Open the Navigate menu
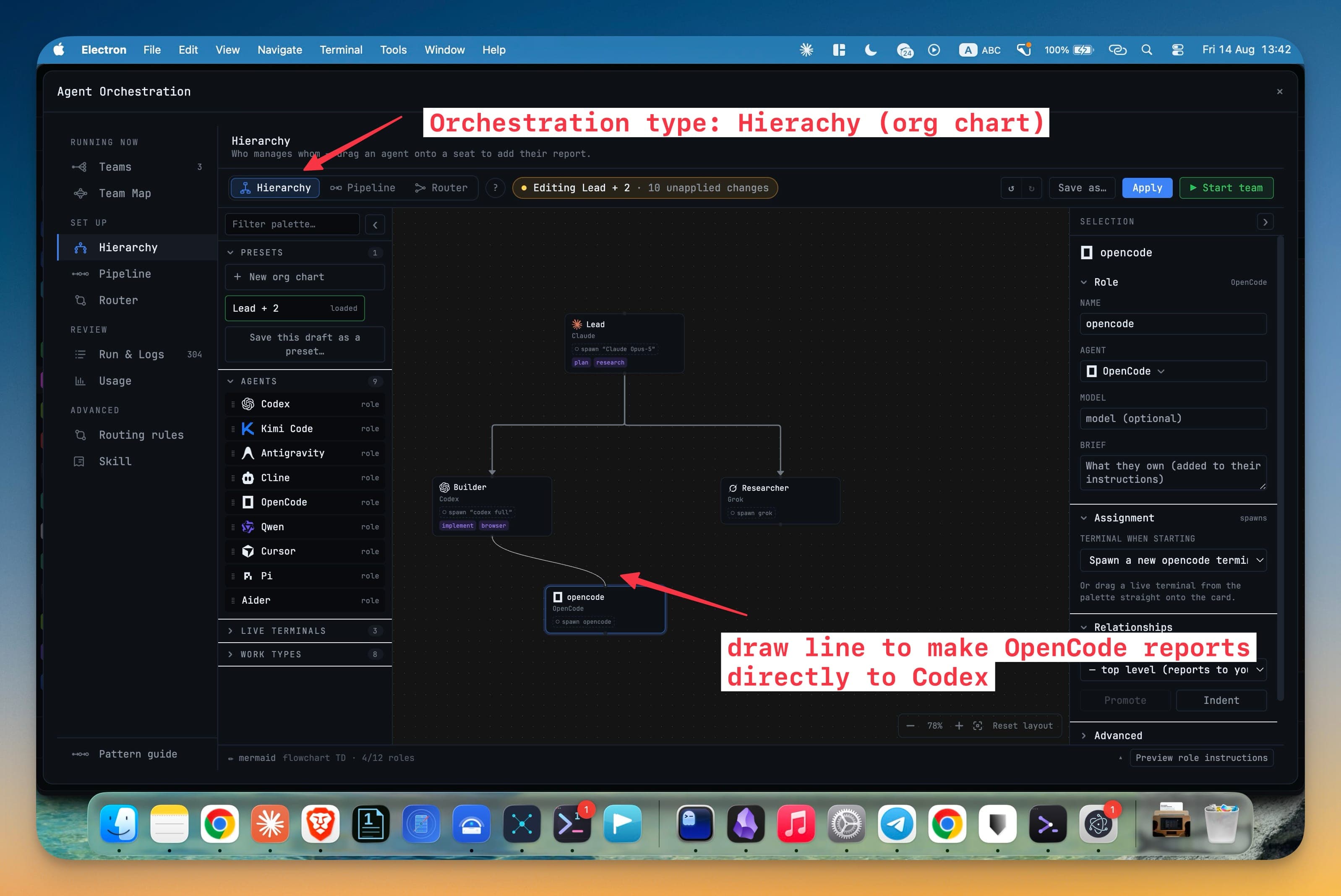Screen dimensions: 1341x896 279,50
